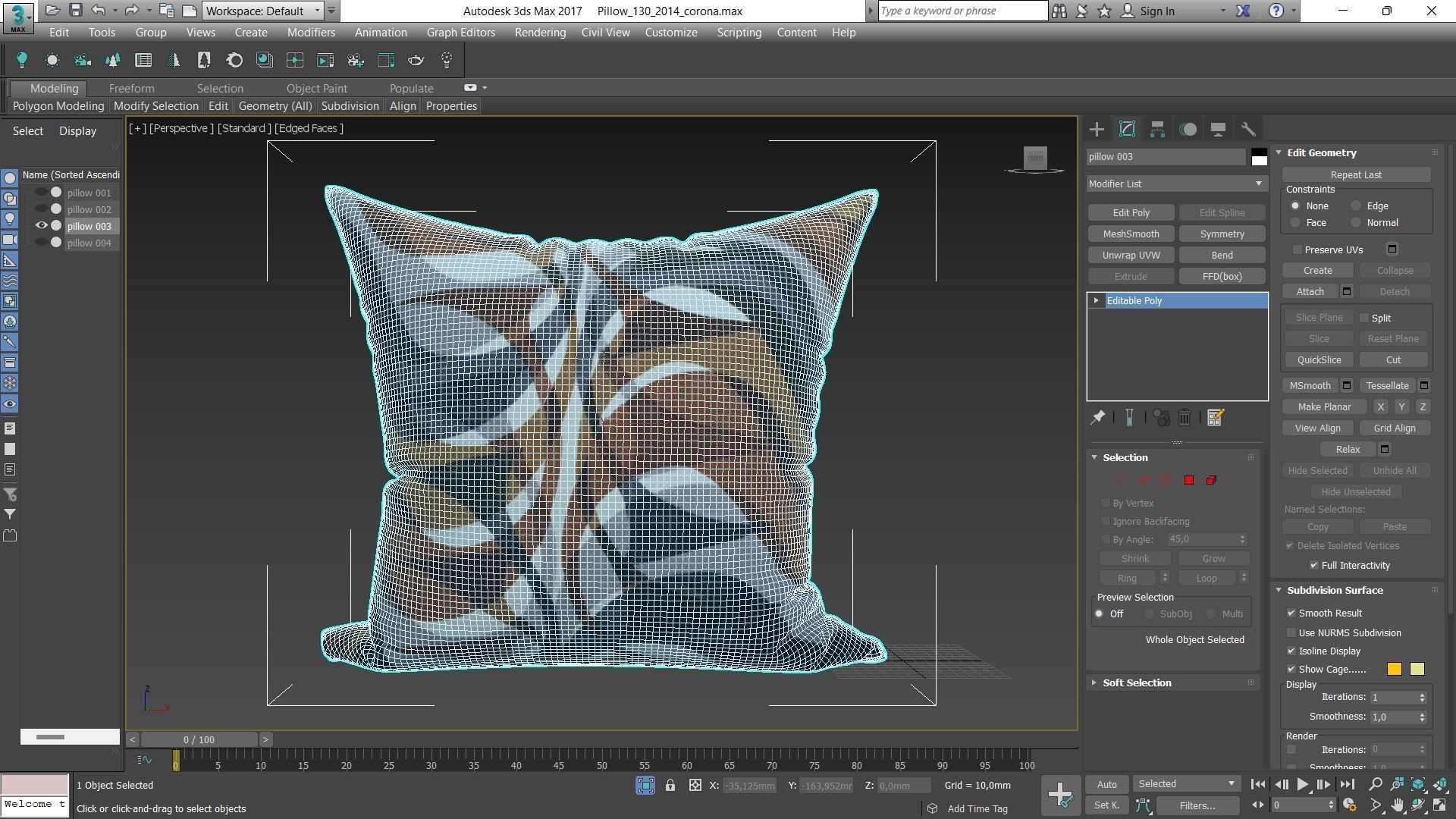Image resolution: width=1456 pixels, height=819 pixels.
Task: Click Selection Lock toggle padlock icon
Action: coord(670,786)
